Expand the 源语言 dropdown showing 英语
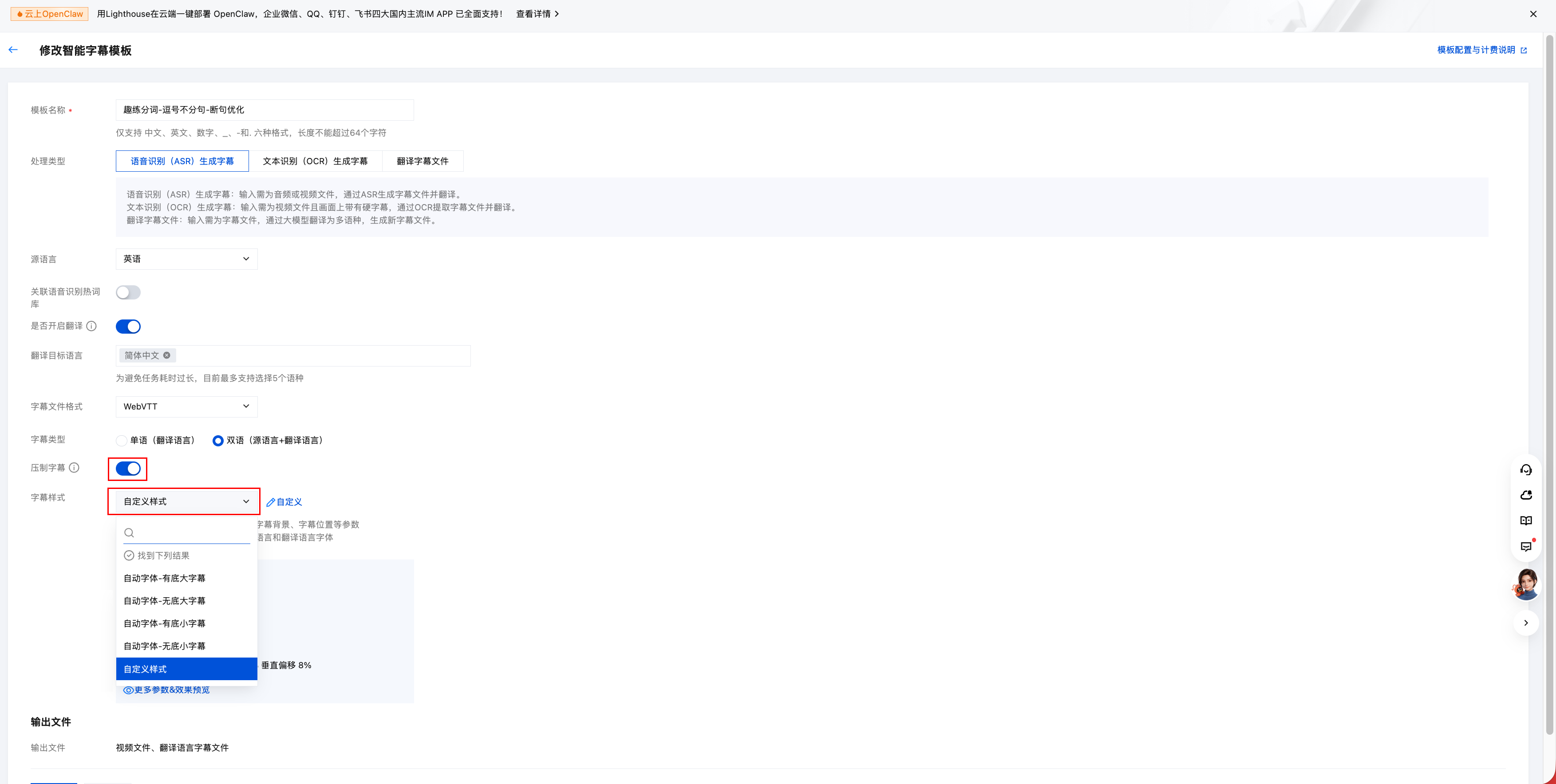The height and width of the screenshot is (784, 1556). pos(186,259)
